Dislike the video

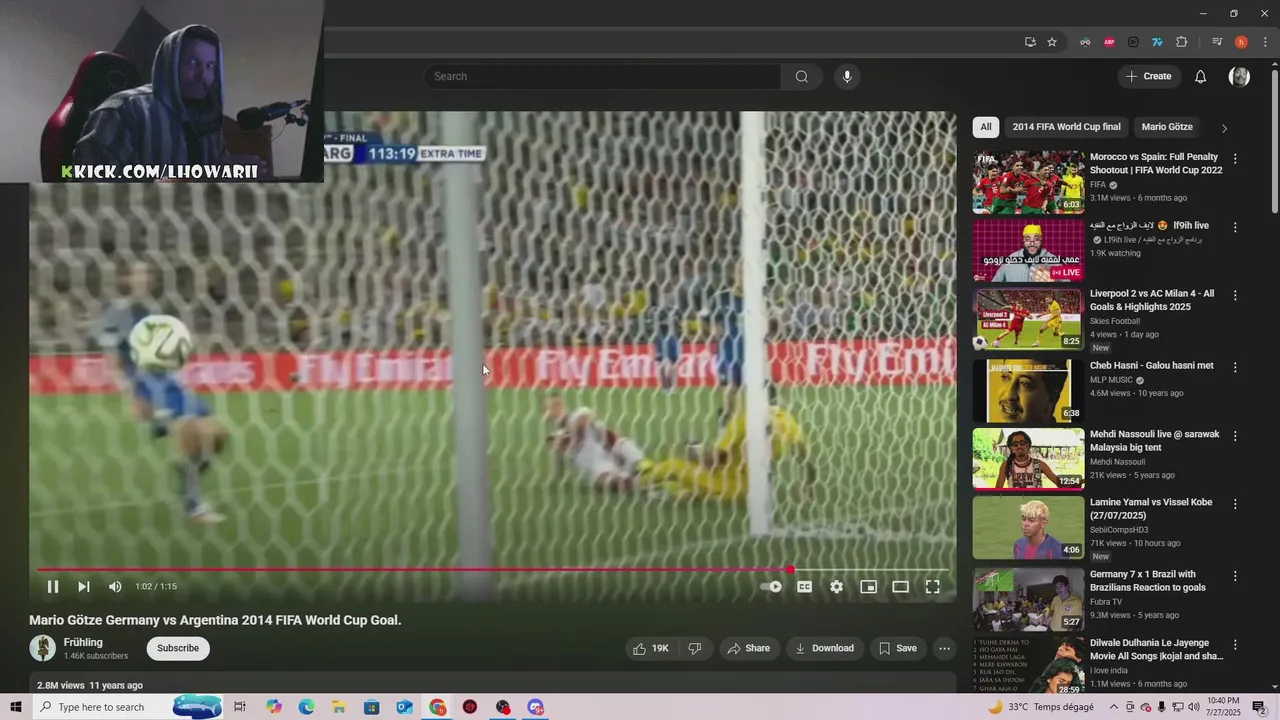[x=695, y=648]
